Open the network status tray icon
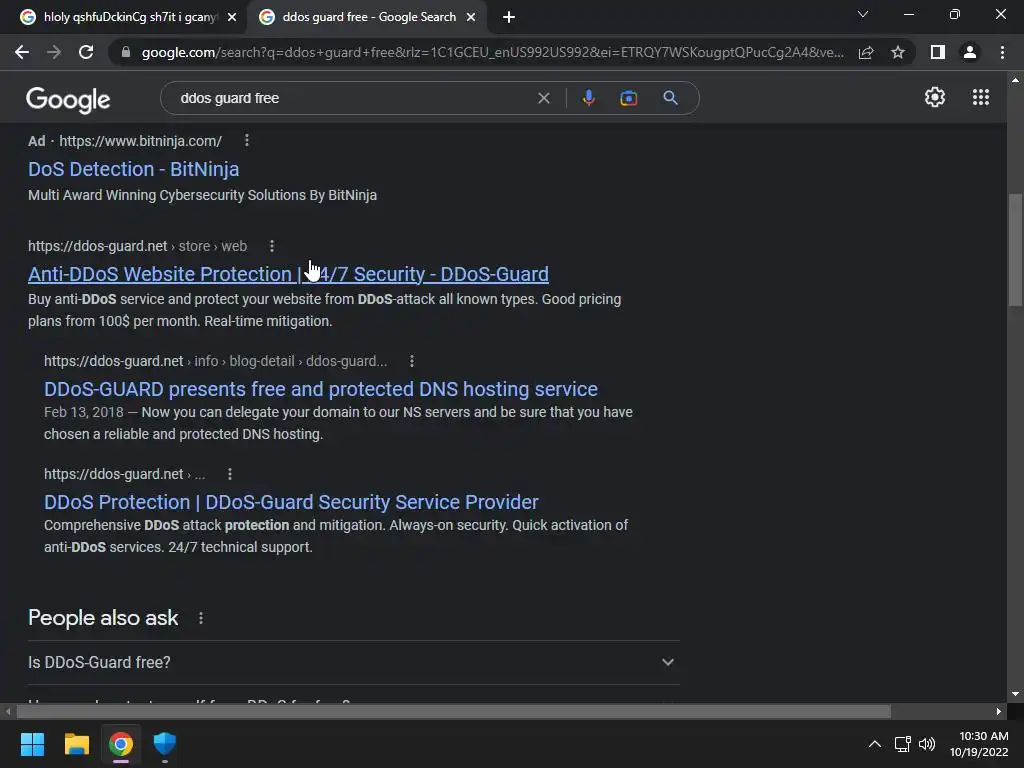This screenshot has width=1024, height=768. coord(903,744)
